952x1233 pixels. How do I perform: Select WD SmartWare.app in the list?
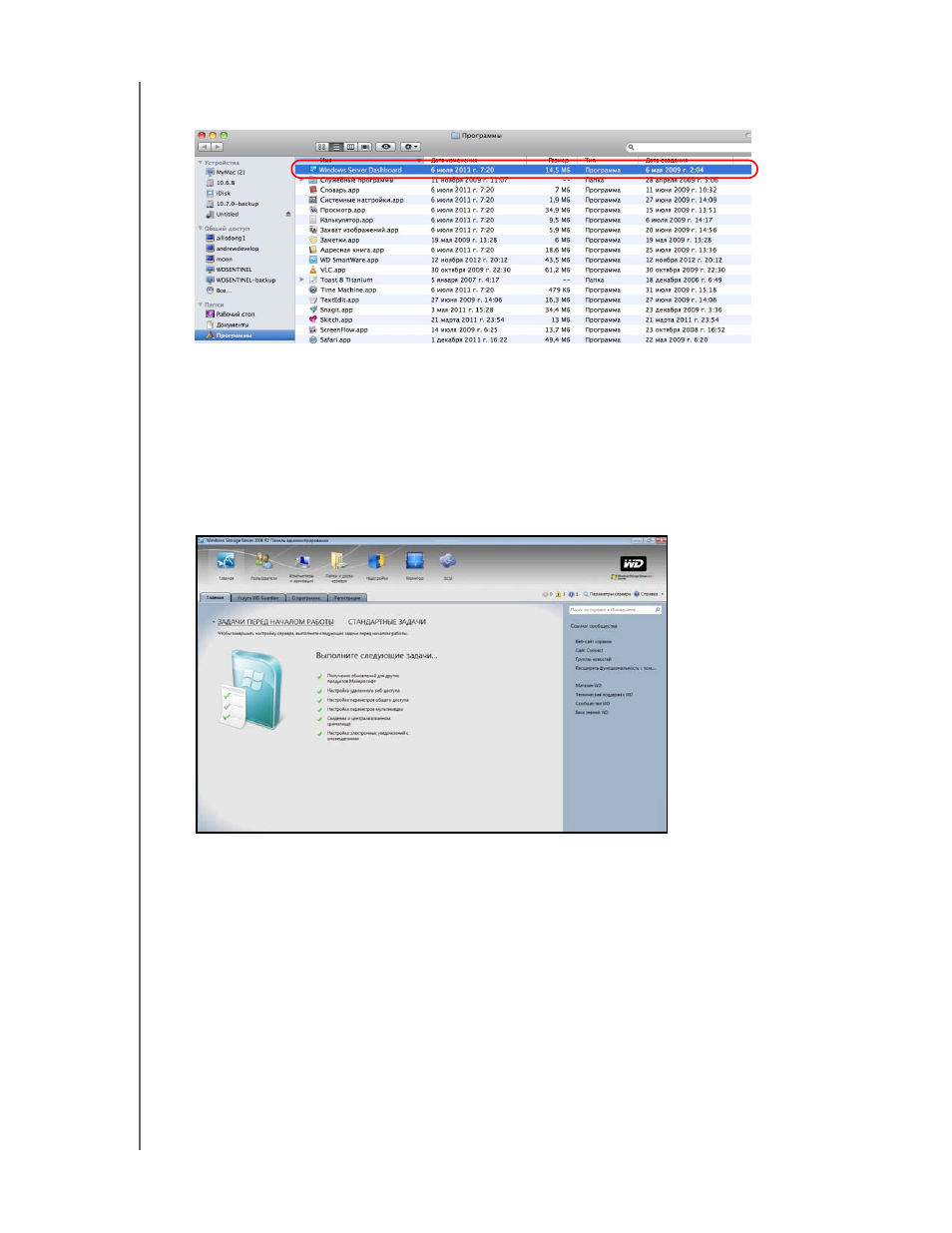(x=524, y=260)
